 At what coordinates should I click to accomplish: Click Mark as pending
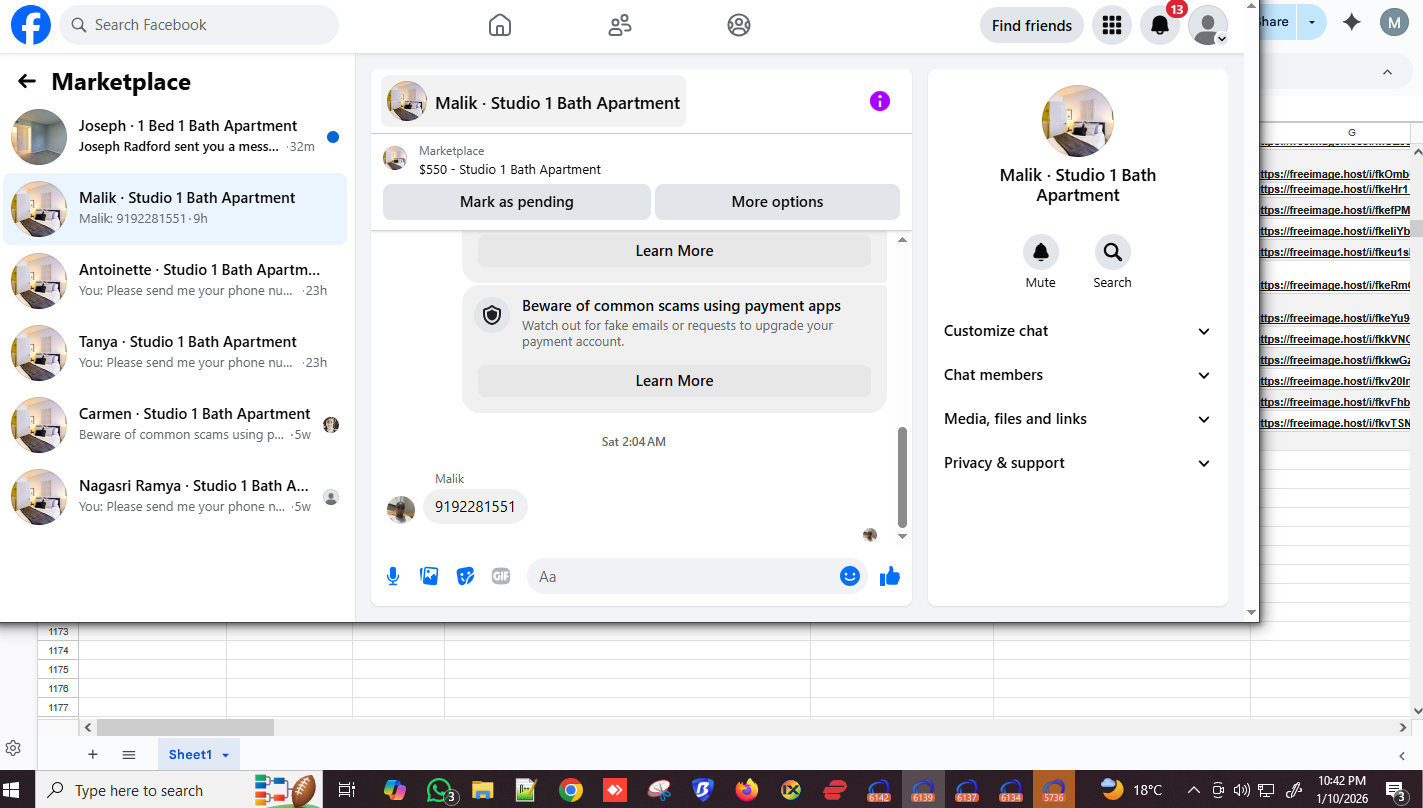tap(517, 202)
